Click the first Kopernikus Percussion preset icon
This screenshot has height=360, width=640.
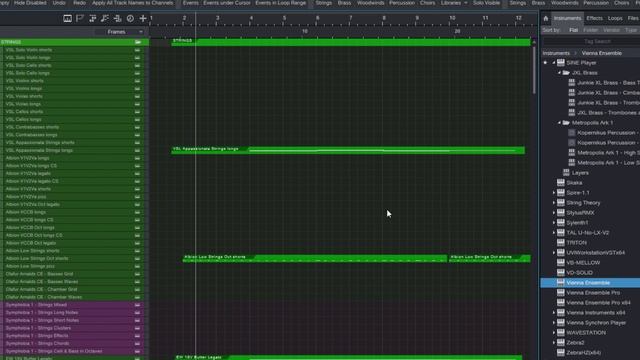point(571,133)
